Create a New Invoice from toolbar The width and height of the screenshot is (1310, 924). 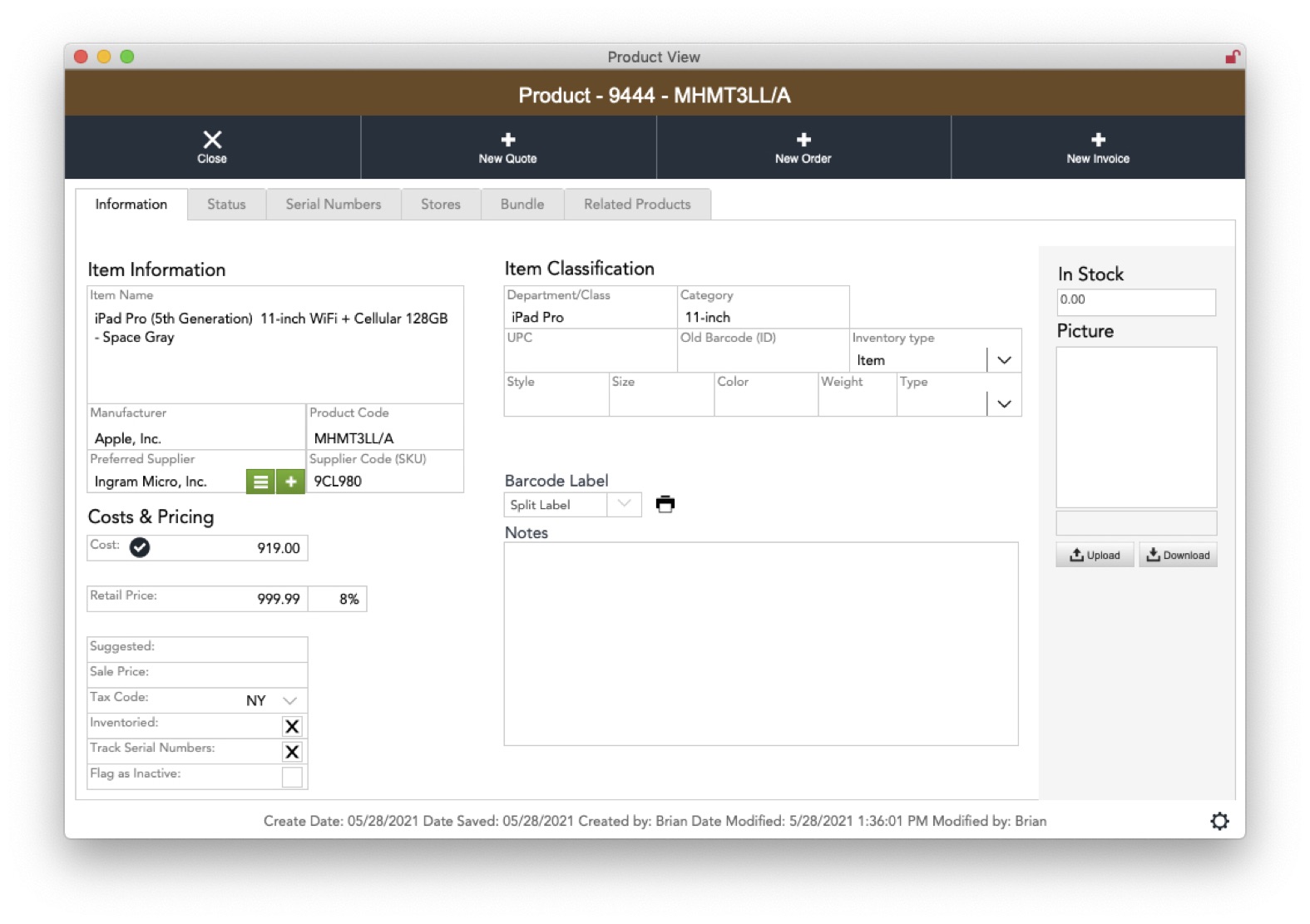[1097, 140]
